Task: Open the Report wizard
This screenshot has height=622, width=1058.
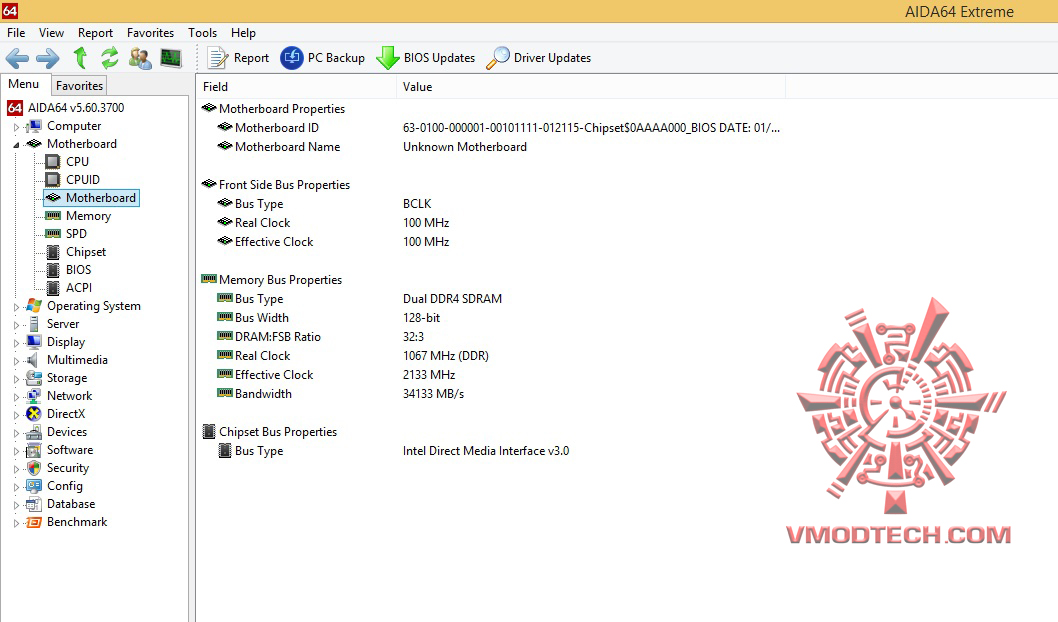Action: click(238, 58)
